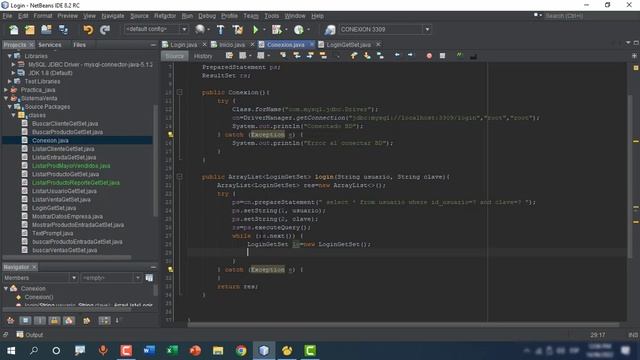
Task: Open the Refactor menu
Action: (x=165, y=16)
